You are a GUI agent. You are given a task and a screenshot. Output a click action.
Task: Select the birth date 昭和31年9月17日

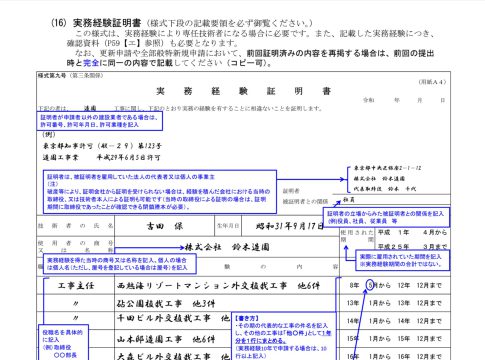[289, 226]
